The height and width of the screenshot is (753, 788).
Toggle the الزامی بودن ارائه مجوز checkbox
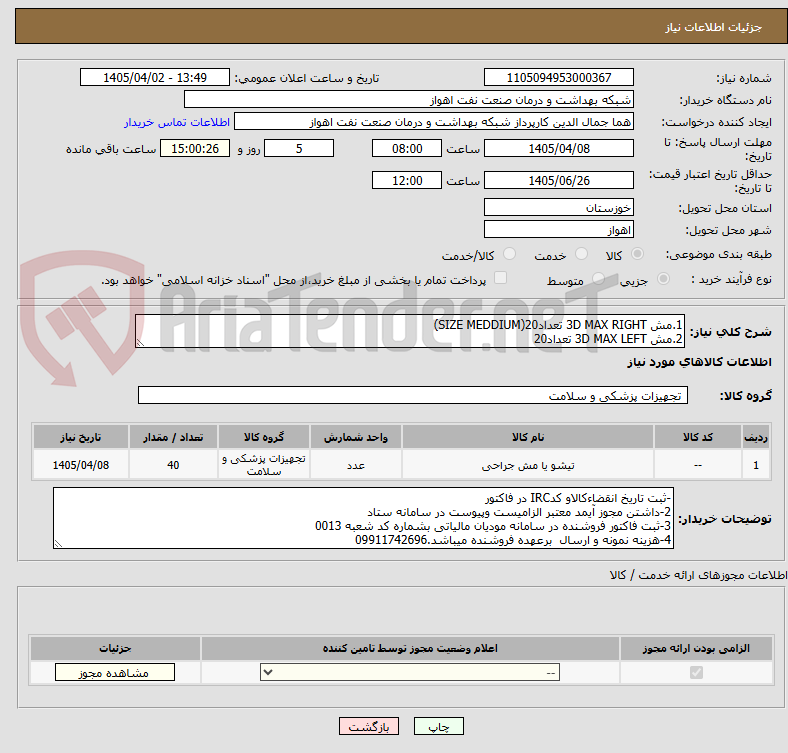pos(696,673)
